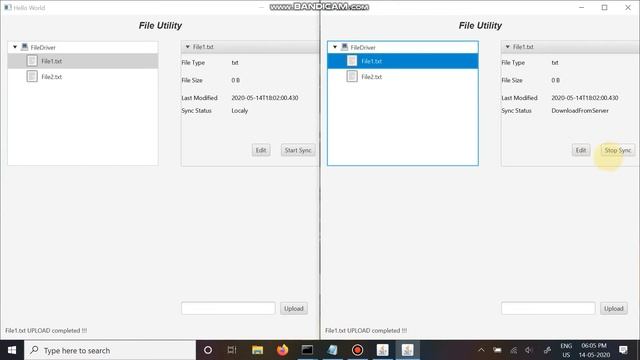Click ENG US language indicator
640x360 pixels.
pos(566,350)
